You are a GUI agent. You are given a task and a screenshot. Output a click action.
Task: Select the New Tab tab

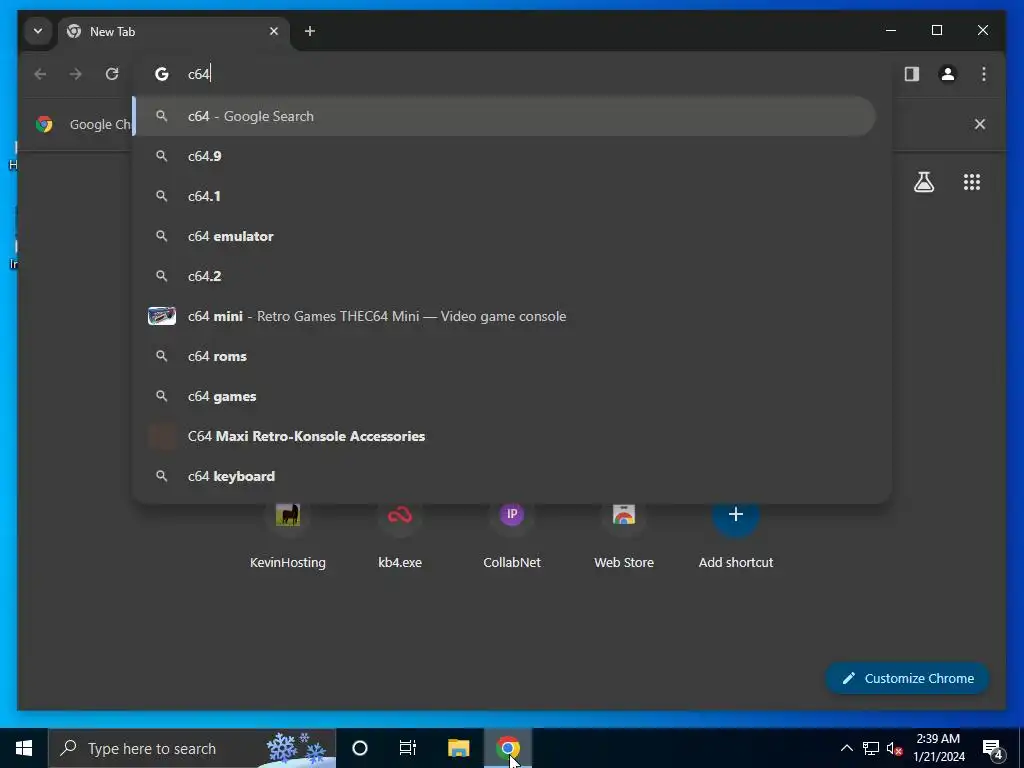pos(174,31)
